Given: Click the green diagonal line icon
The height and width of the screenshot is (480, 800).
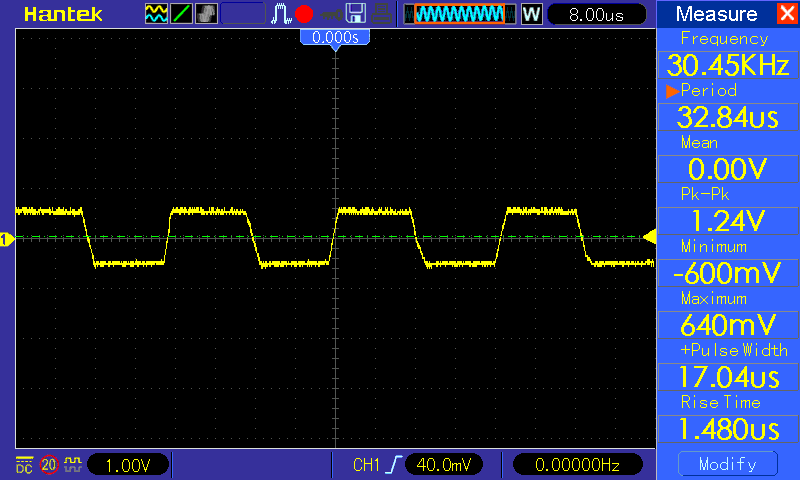Looking at the screenshot, I should tap(181, 14).
